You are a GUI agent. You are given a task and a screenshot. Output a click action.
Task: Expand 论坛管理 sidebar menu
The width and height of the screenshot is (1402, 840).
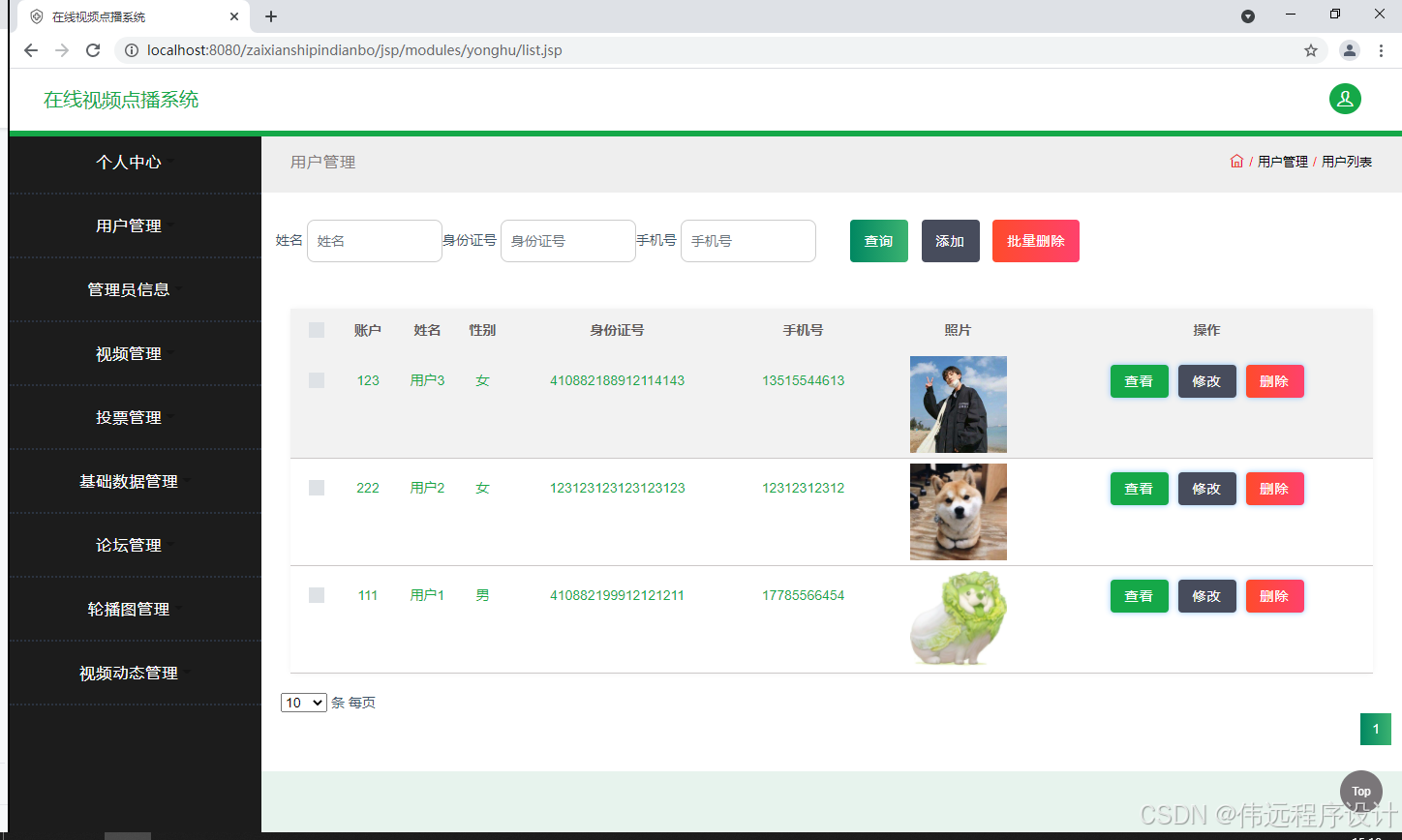(135, 546)
